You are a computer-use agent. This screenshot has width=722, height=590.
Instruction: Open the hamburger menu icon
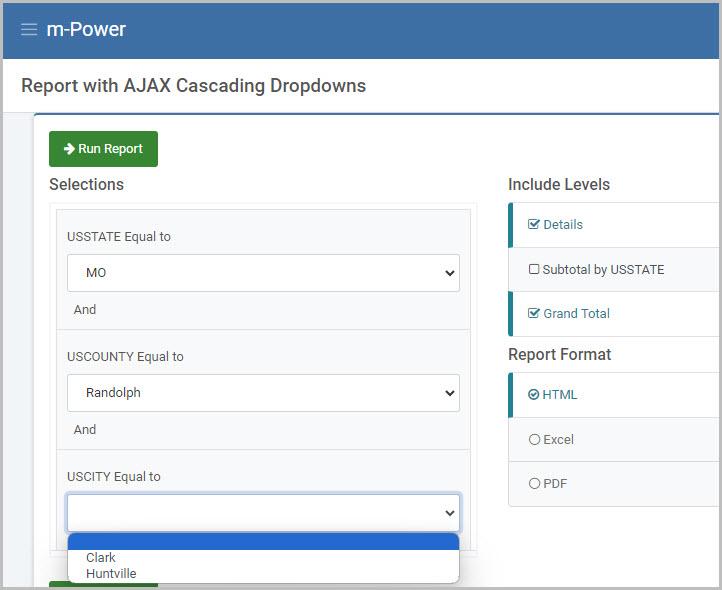click(x=29, y=29)
